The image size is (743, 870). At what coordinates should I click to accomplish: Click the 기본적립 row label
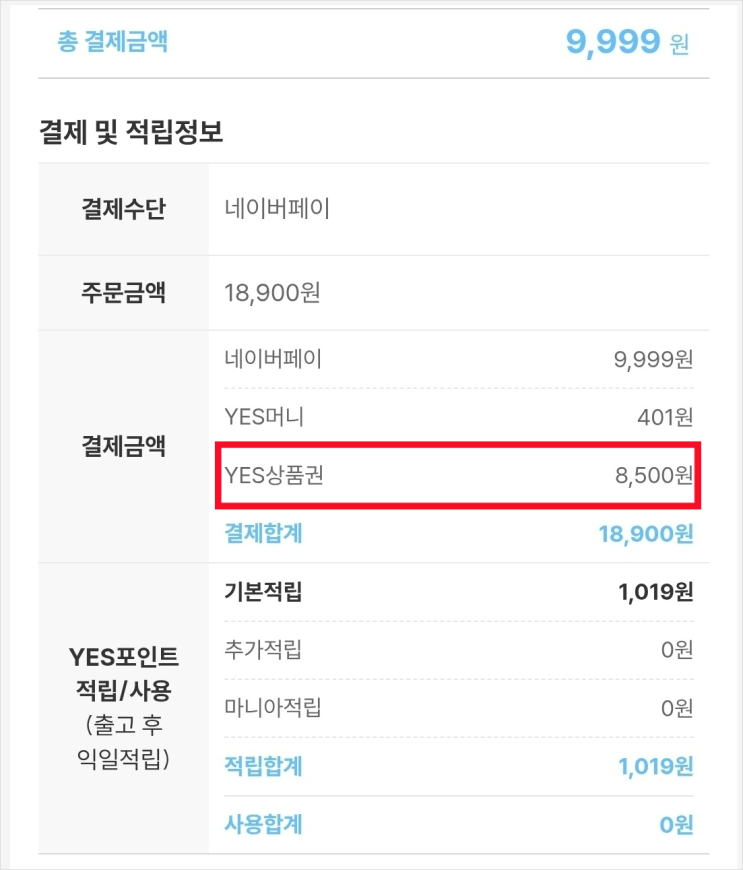[263, 591]
